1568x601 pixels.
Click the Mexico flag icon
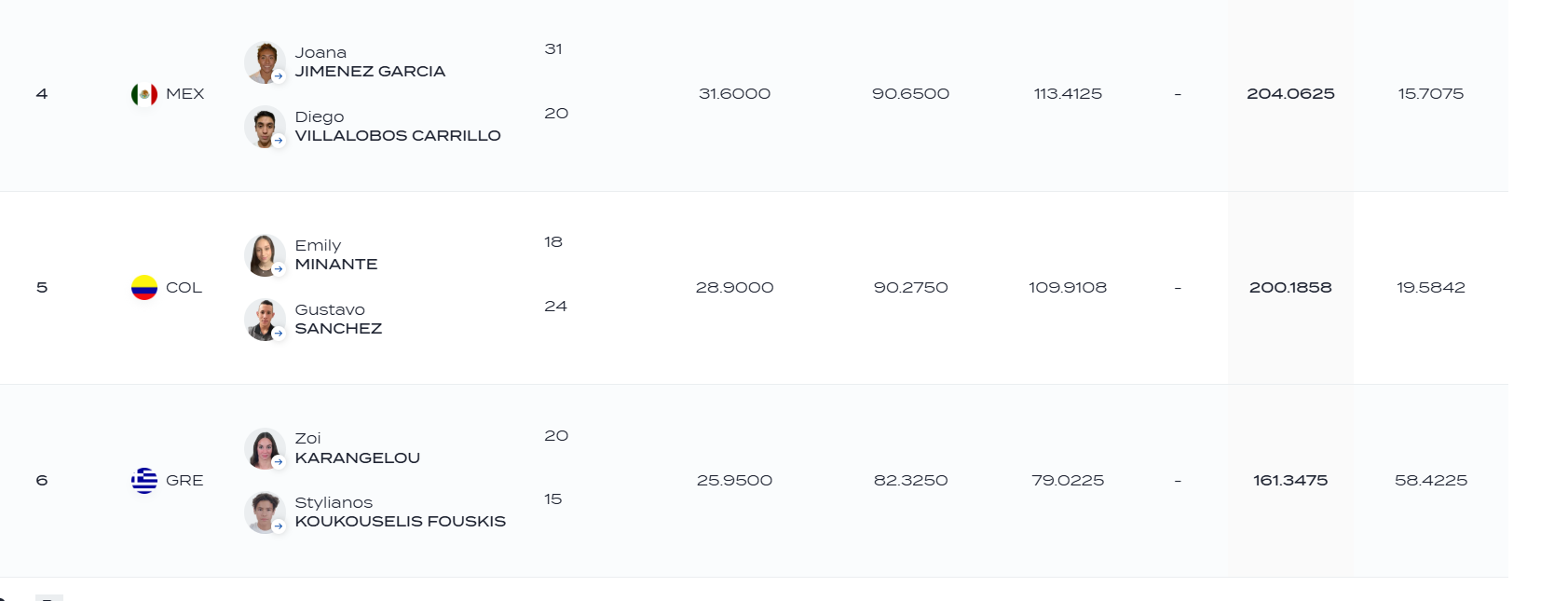(144, 94)
